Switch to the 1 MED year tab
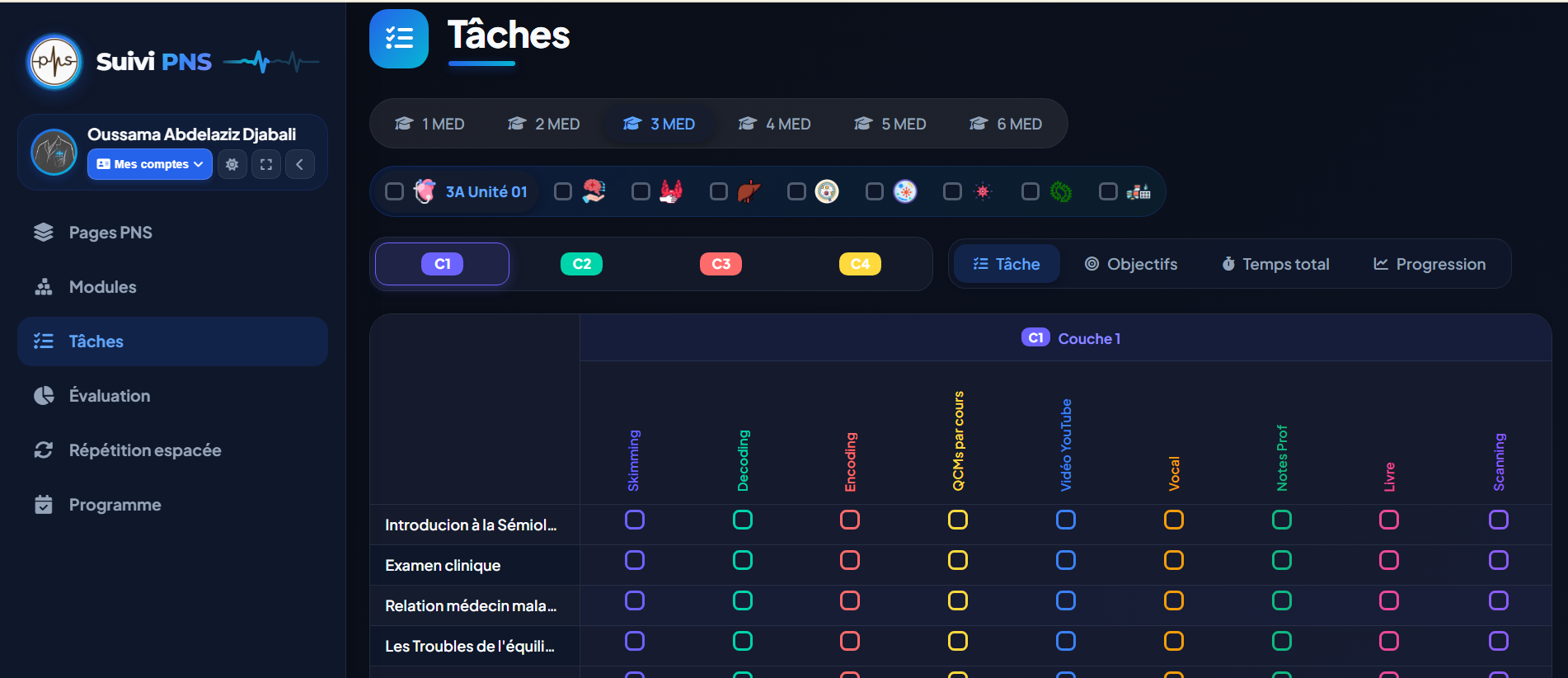This screenshot has width=1568, height=678. 430,124
